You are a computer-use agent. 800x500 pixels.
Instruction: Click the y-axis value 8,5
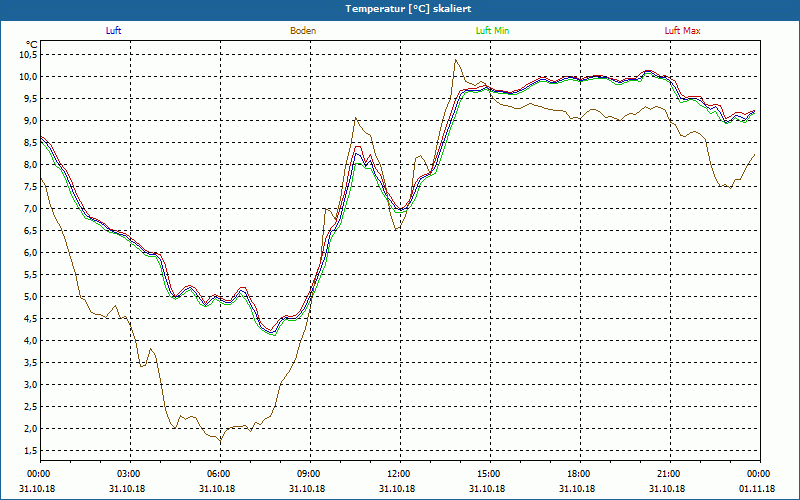[30, 142]
